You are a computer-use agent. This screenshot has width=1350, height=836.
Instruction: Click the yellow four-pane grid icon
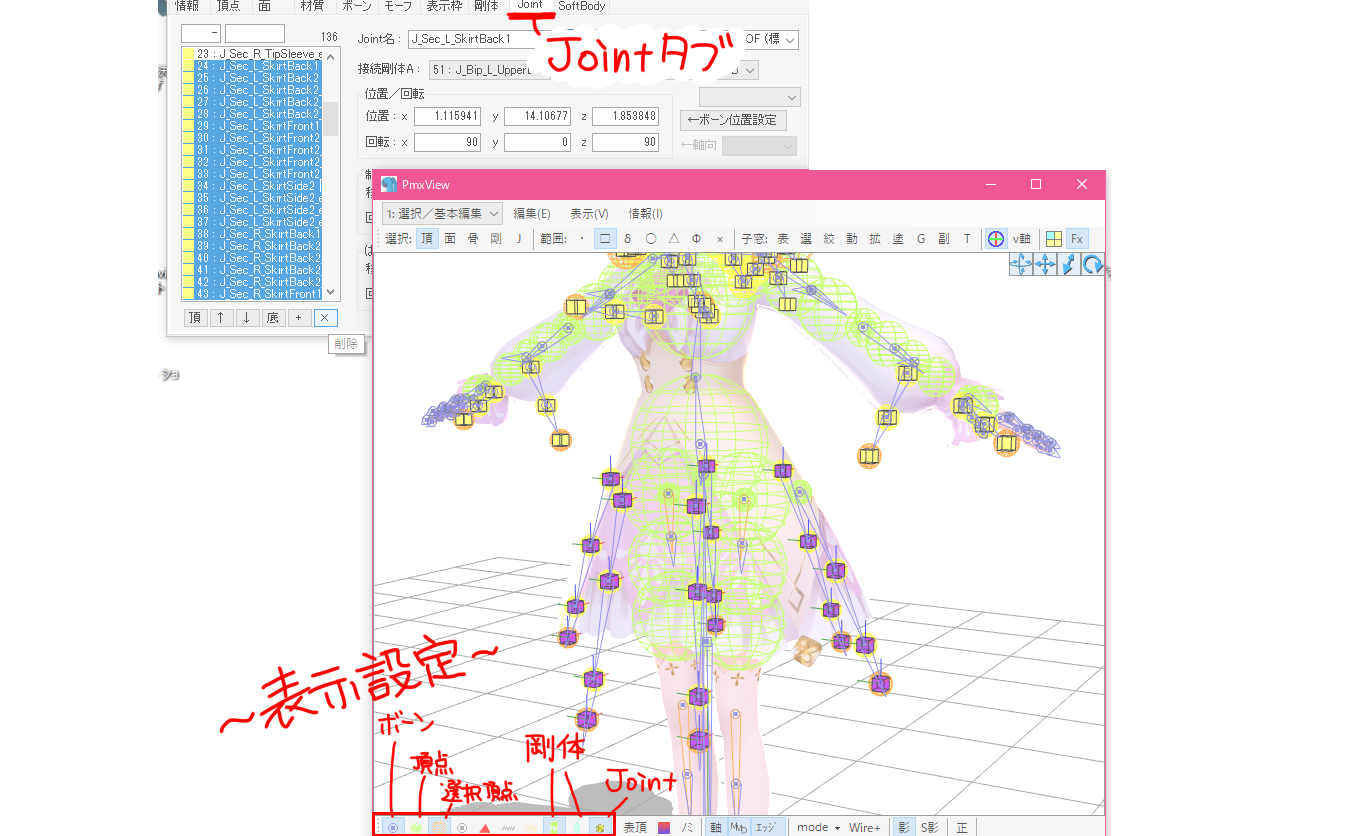pos(1053,239)
